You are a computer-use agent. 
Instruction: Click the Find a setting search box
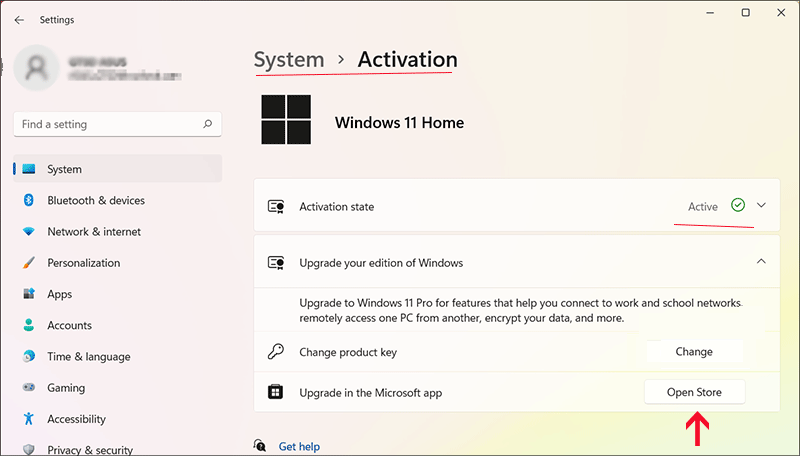(x=118, y=124)
